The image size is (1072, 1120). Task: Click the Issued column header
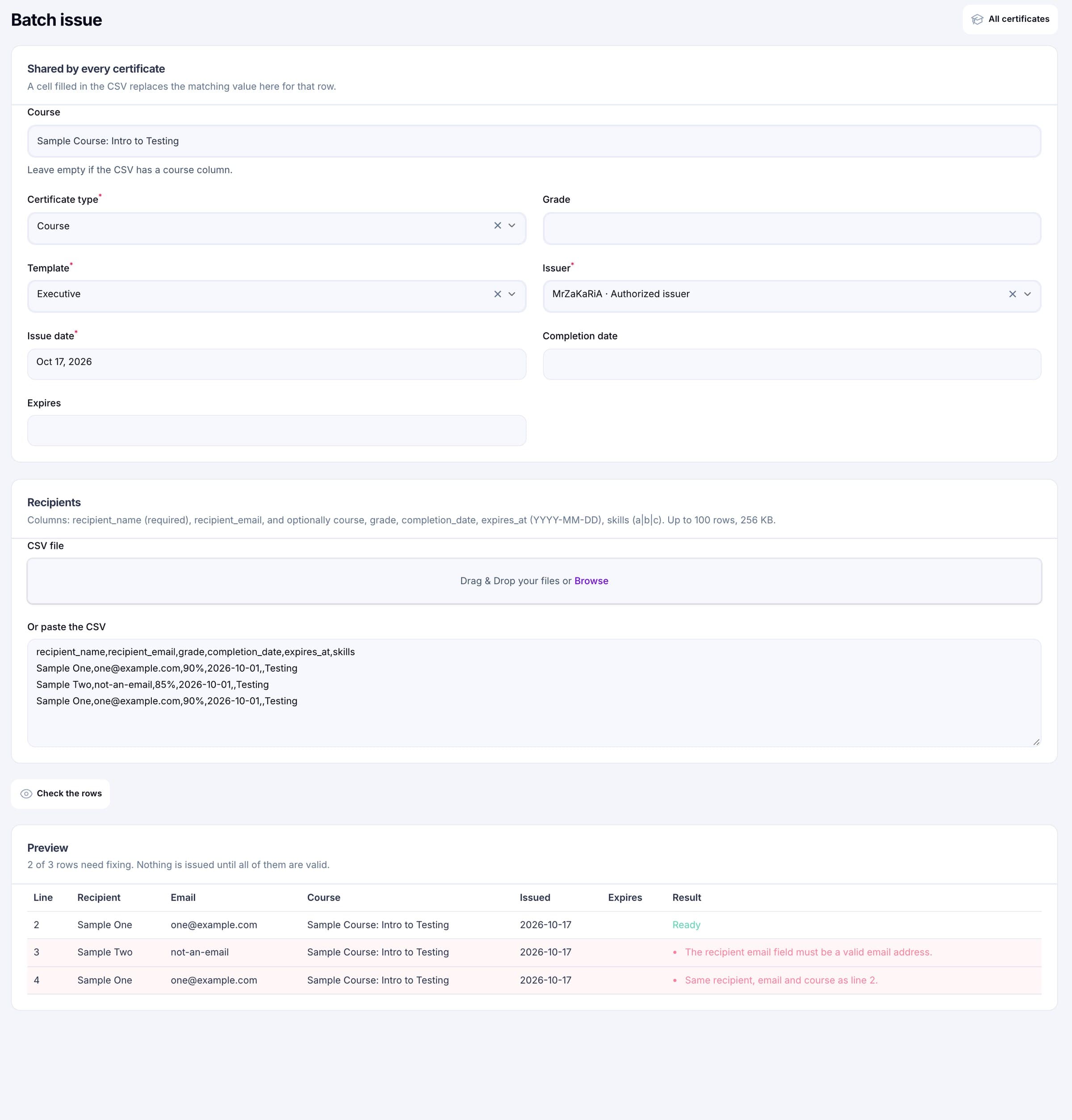tap(535, 897)
